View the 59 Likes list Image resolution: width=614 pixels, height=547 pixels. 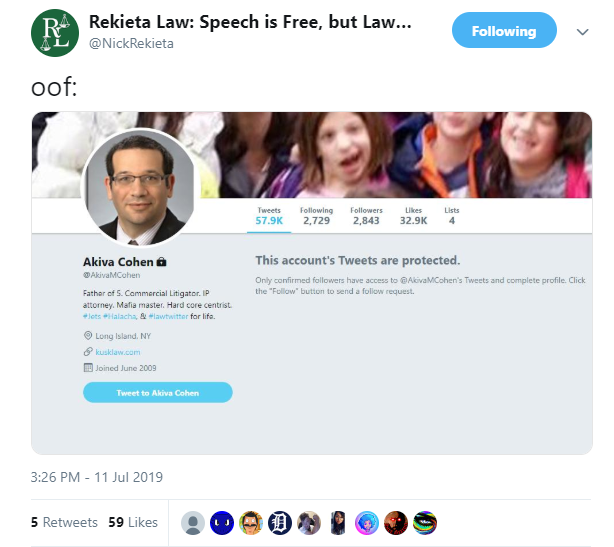(133, 522)
